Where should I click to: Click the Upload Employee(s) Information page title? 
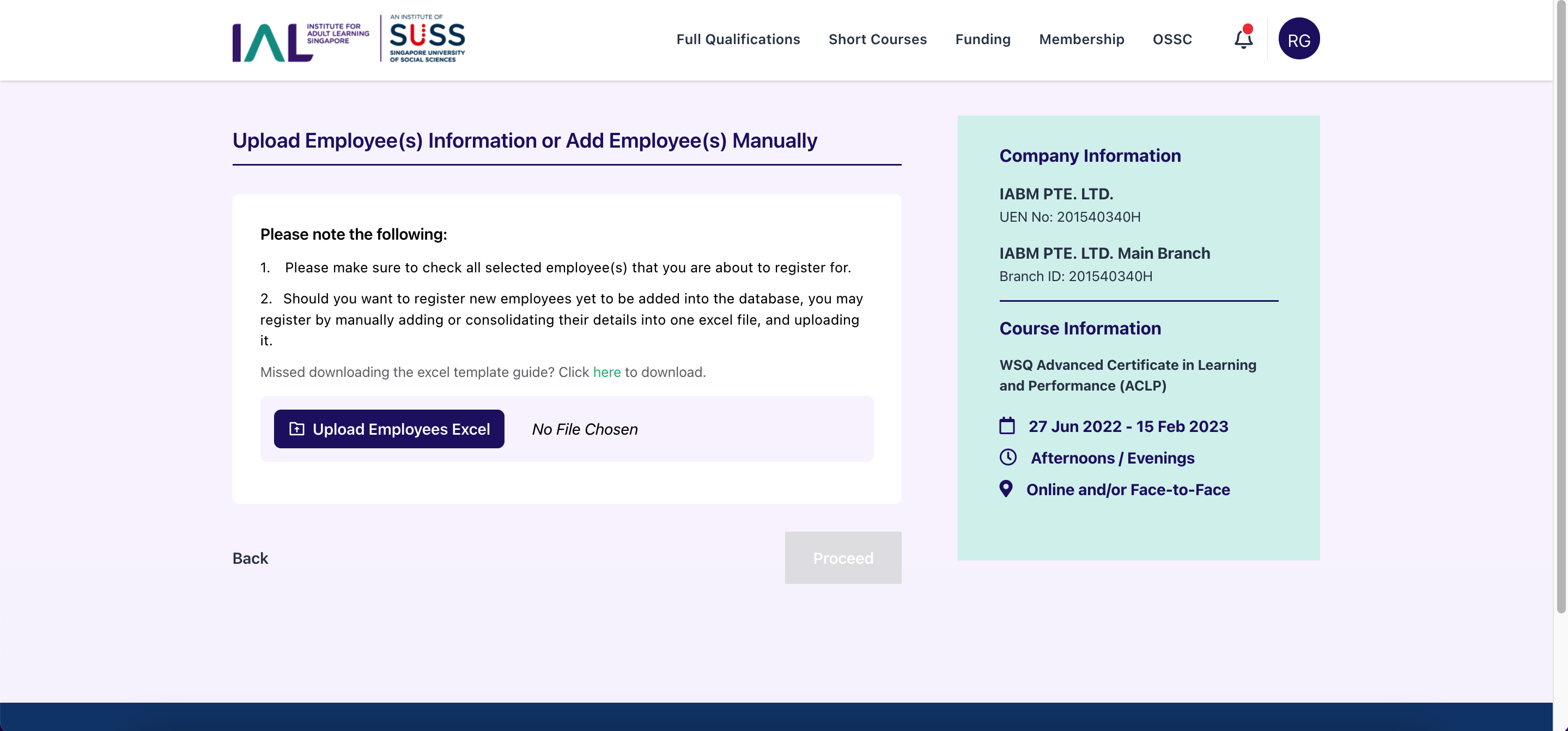pyautogui.click(x=524, y=140)
